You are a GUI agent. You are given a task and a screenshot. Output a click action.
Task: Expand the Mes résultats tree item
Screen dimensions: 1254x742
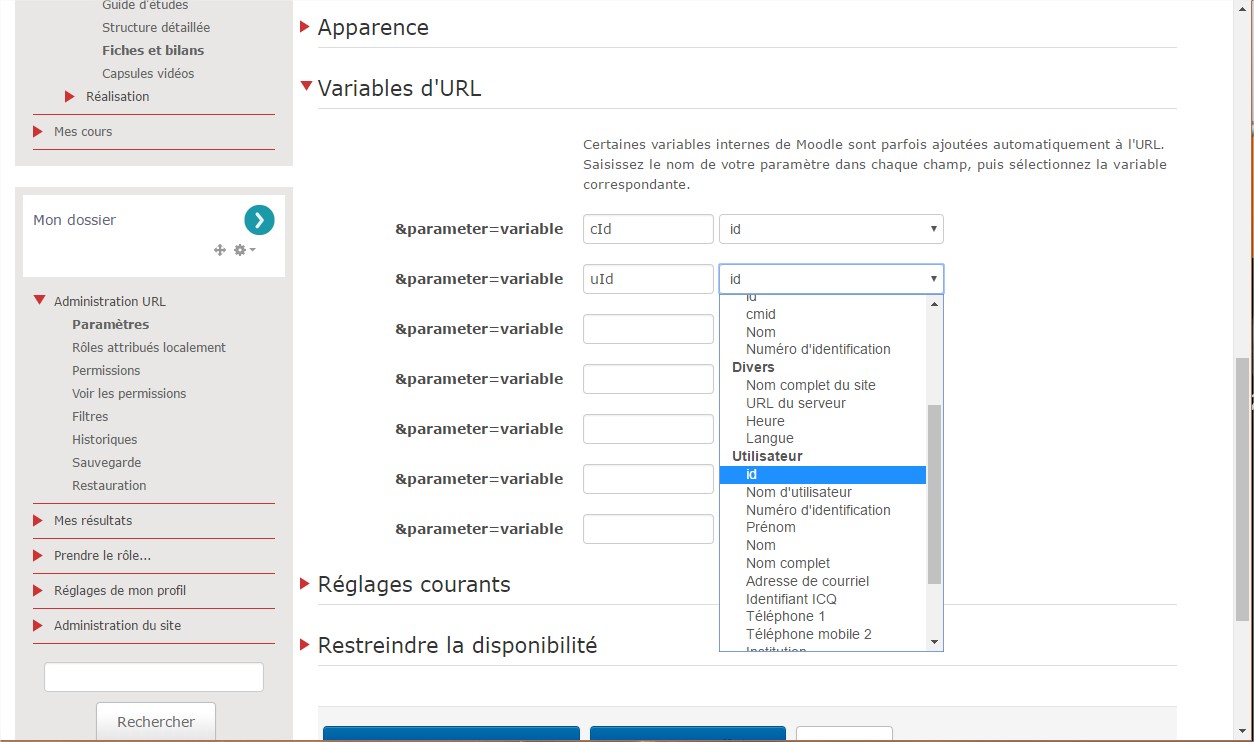(x=93, y=520)
